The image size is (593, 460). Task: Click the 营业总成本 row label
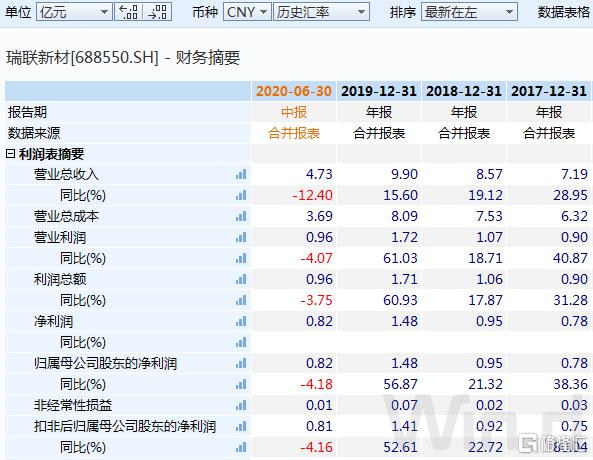[x=66, y=216]
